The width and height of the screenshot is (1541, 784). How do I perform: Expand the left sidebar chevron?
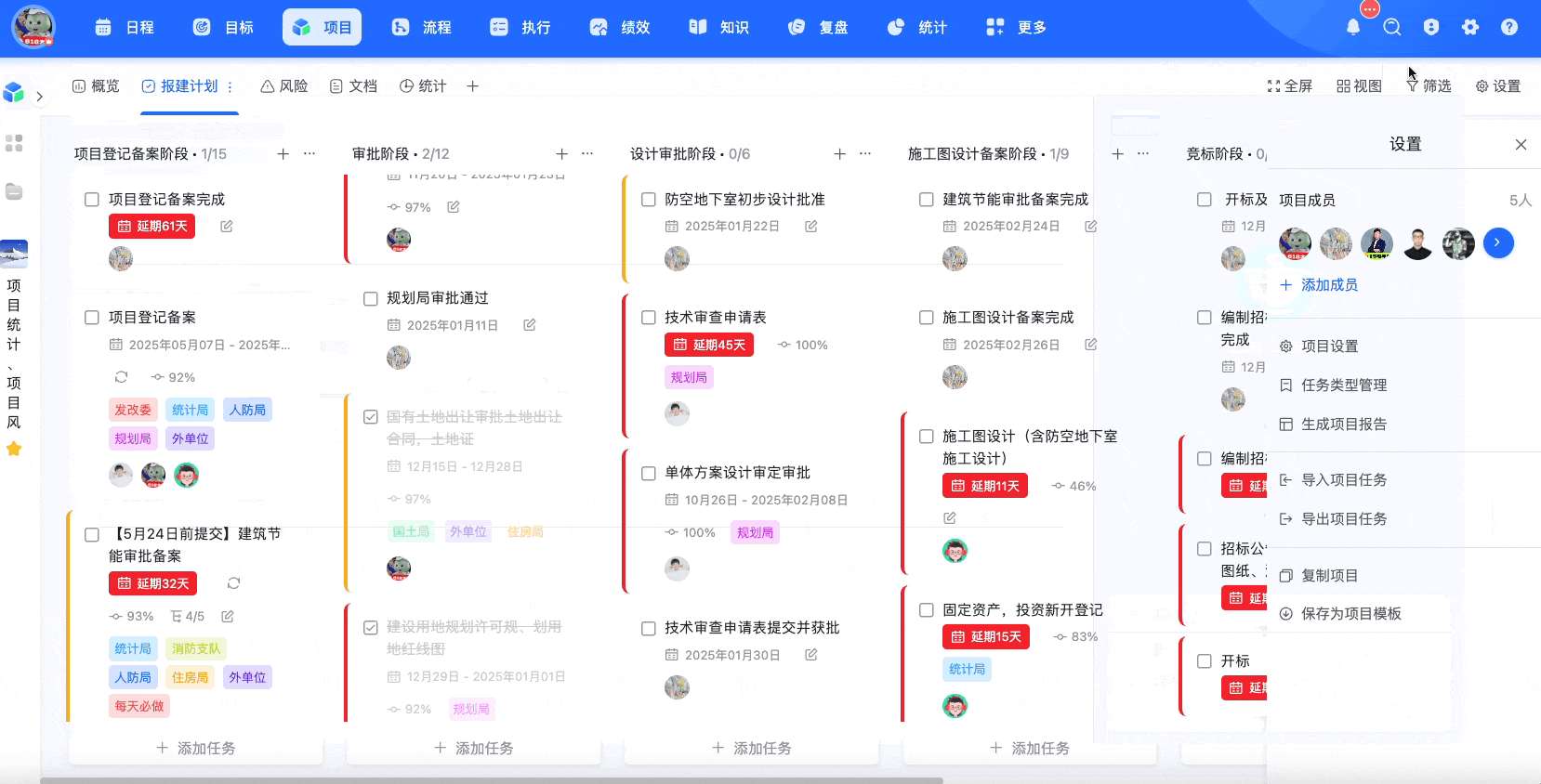[39, 97]
